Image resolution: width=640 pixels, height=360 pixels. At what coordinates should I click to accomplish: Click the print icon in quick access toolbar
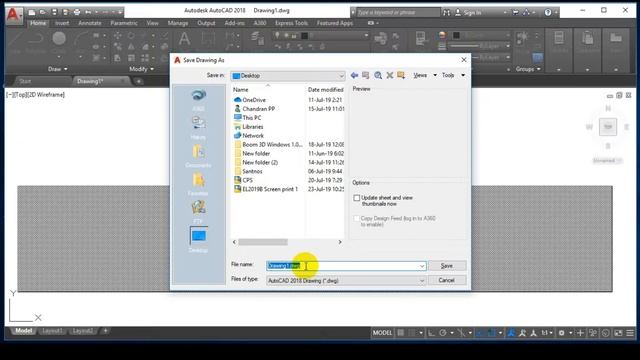point(76,12)
